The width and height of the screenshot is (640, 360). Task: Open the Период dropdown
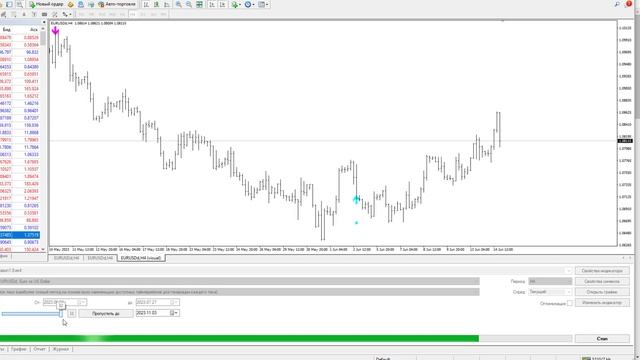tap(550, 281)
